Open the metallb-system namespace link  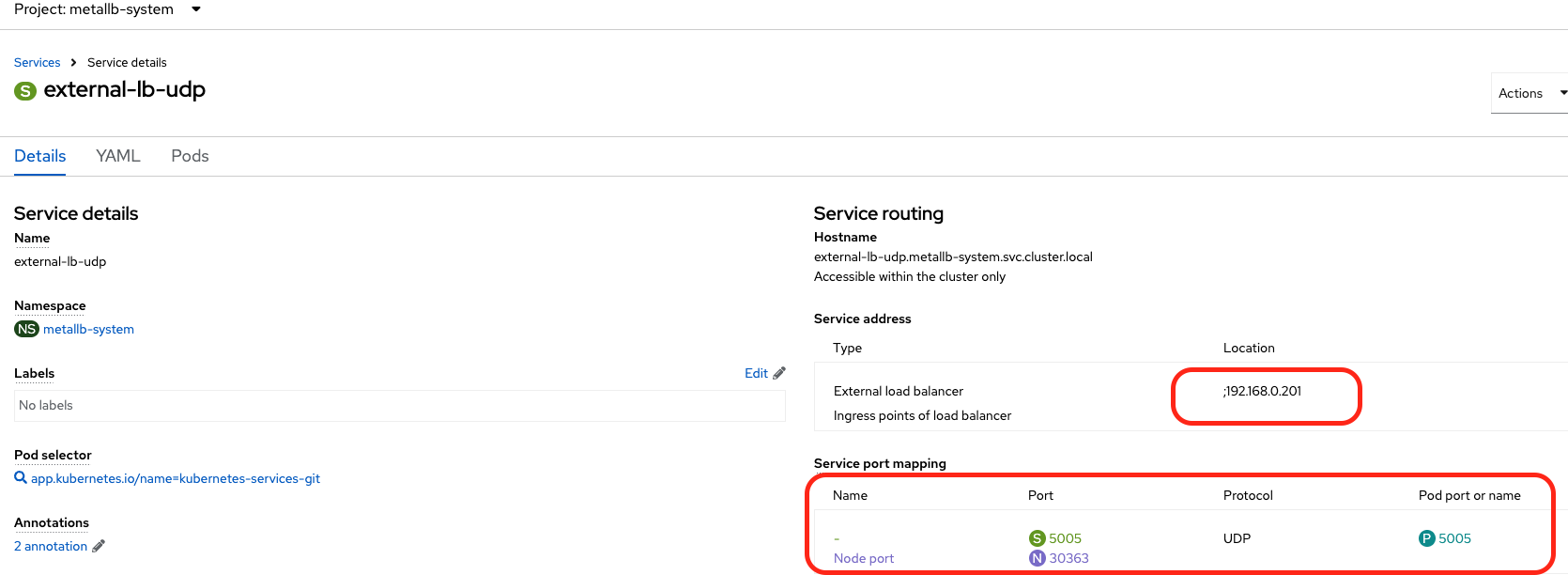88,329
